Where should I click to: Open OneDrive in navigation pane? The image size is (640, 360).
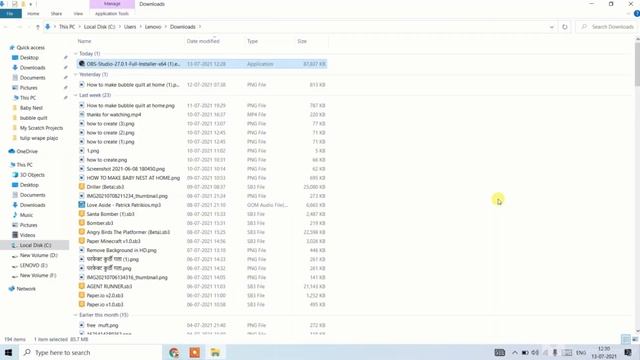click(27, 151)
